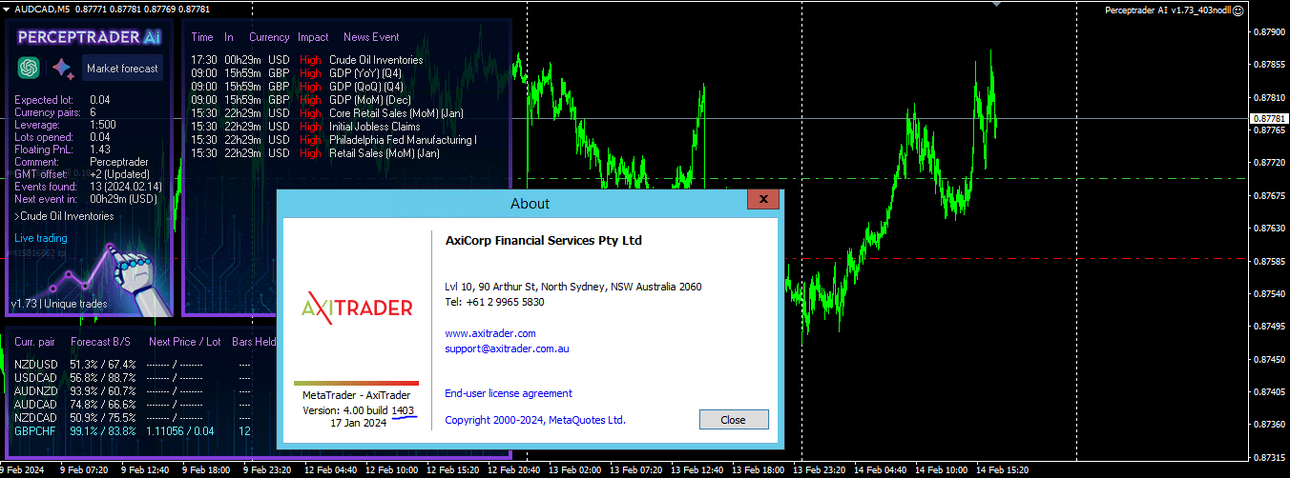Image resolution: width=1290 pixels, height=478 pixels.
Task: Click support@axitrader.com.au email link
Action: (507, 349)
